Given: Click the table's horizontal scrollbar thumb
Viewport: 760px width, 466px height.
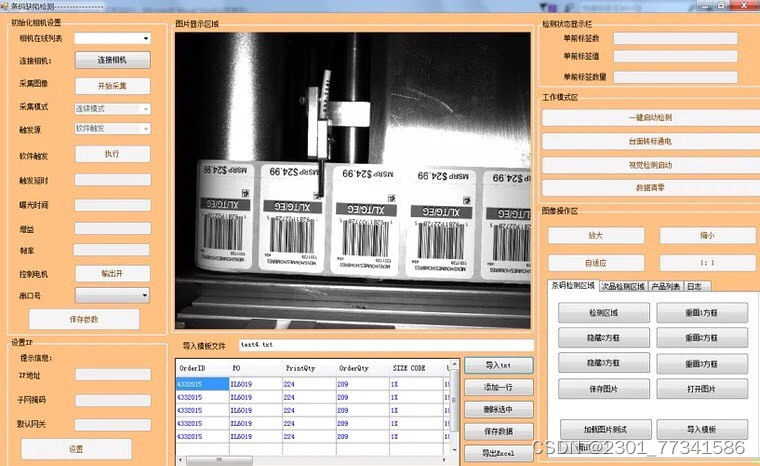Looking at the screenshot, I should coord(220,459).
